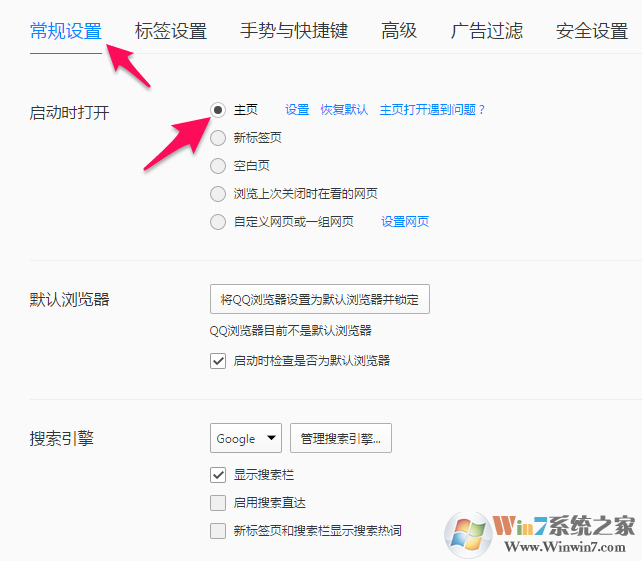642x561 pixels.
Task: Open the 主页打开遇到问题？ help link
Action: 432,110
